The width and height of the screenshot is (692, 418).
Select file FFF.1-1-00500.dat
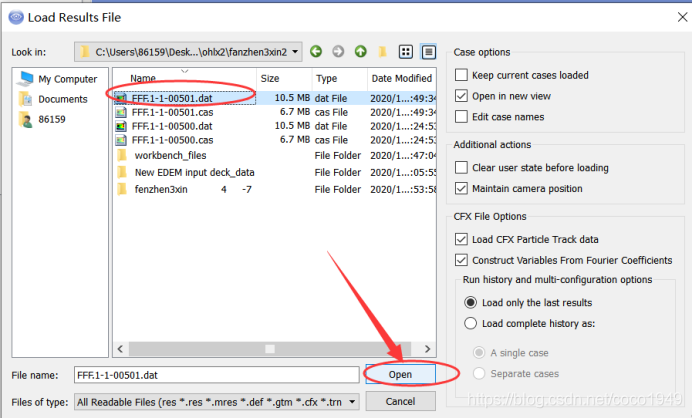[x=172, y=126]
